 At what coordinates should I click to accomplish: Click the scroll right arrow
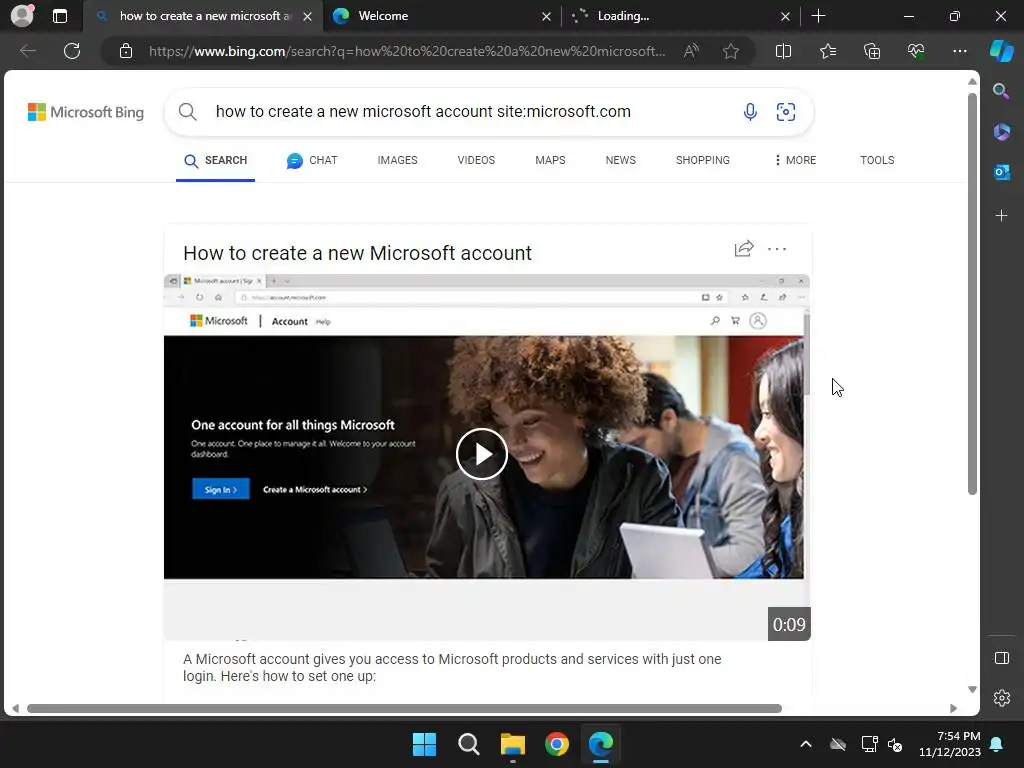tap(953, 709)
